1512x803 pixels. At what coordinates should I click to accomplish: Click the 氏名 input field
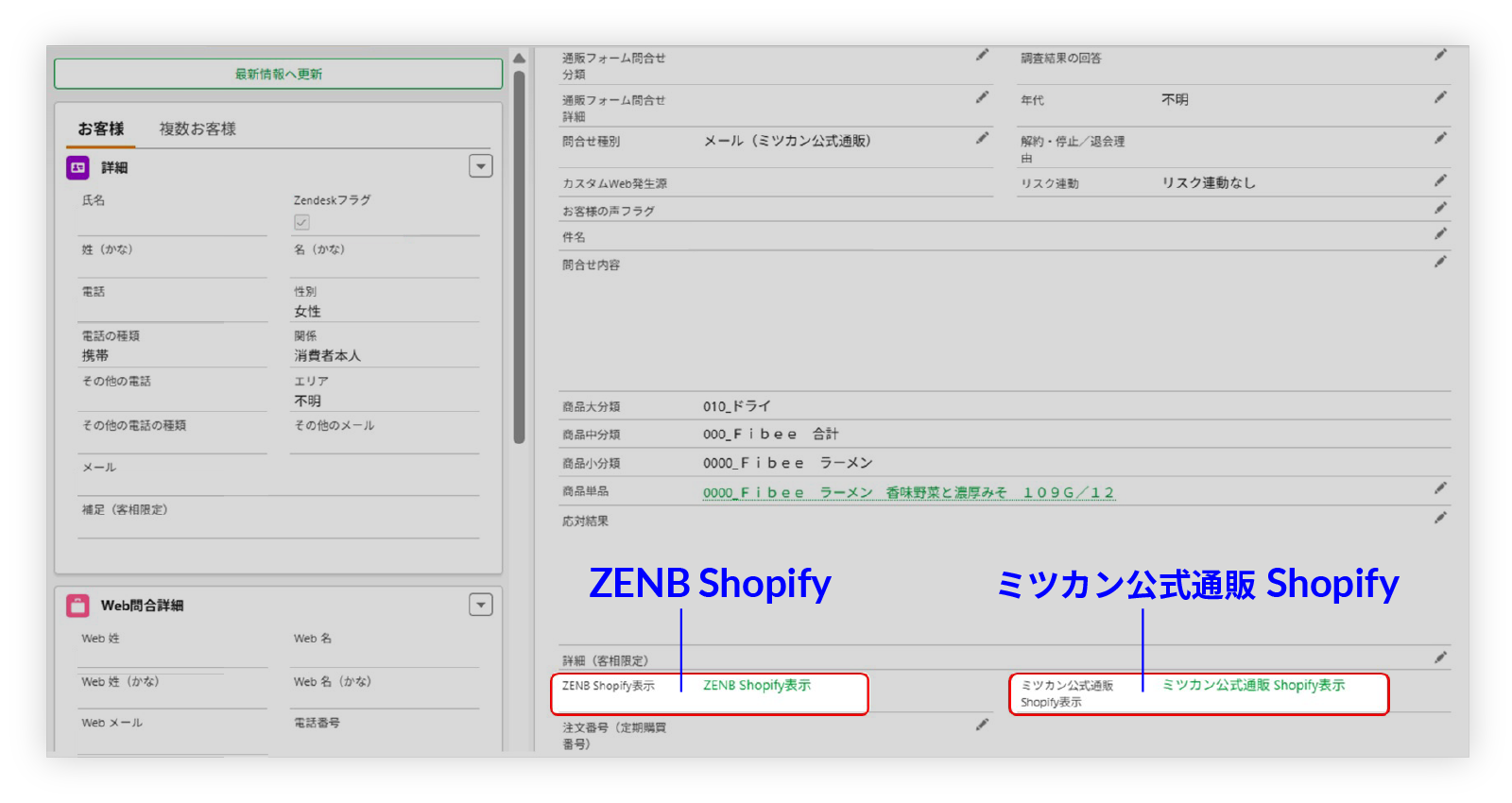coord(172,222)
